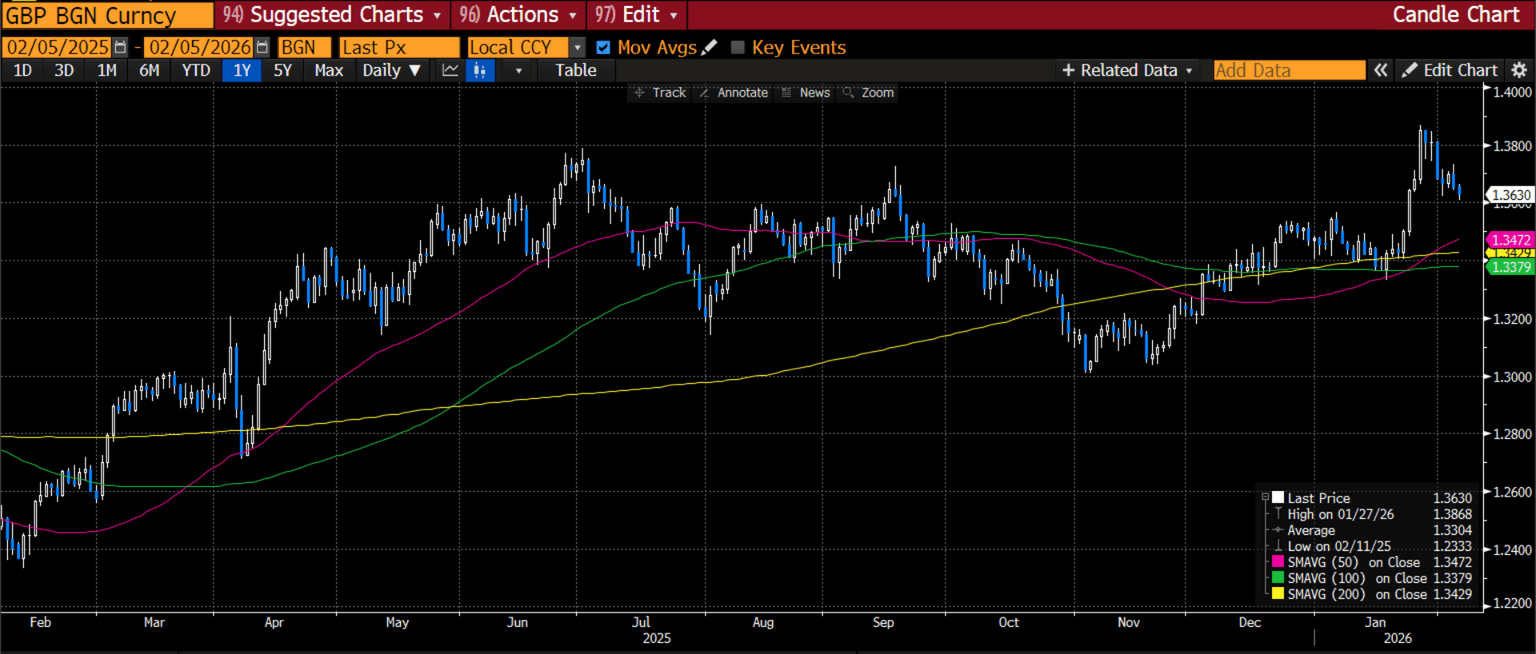
Task: Collapse the legend tree with minus box
Action: click(x=1266, y=497)
